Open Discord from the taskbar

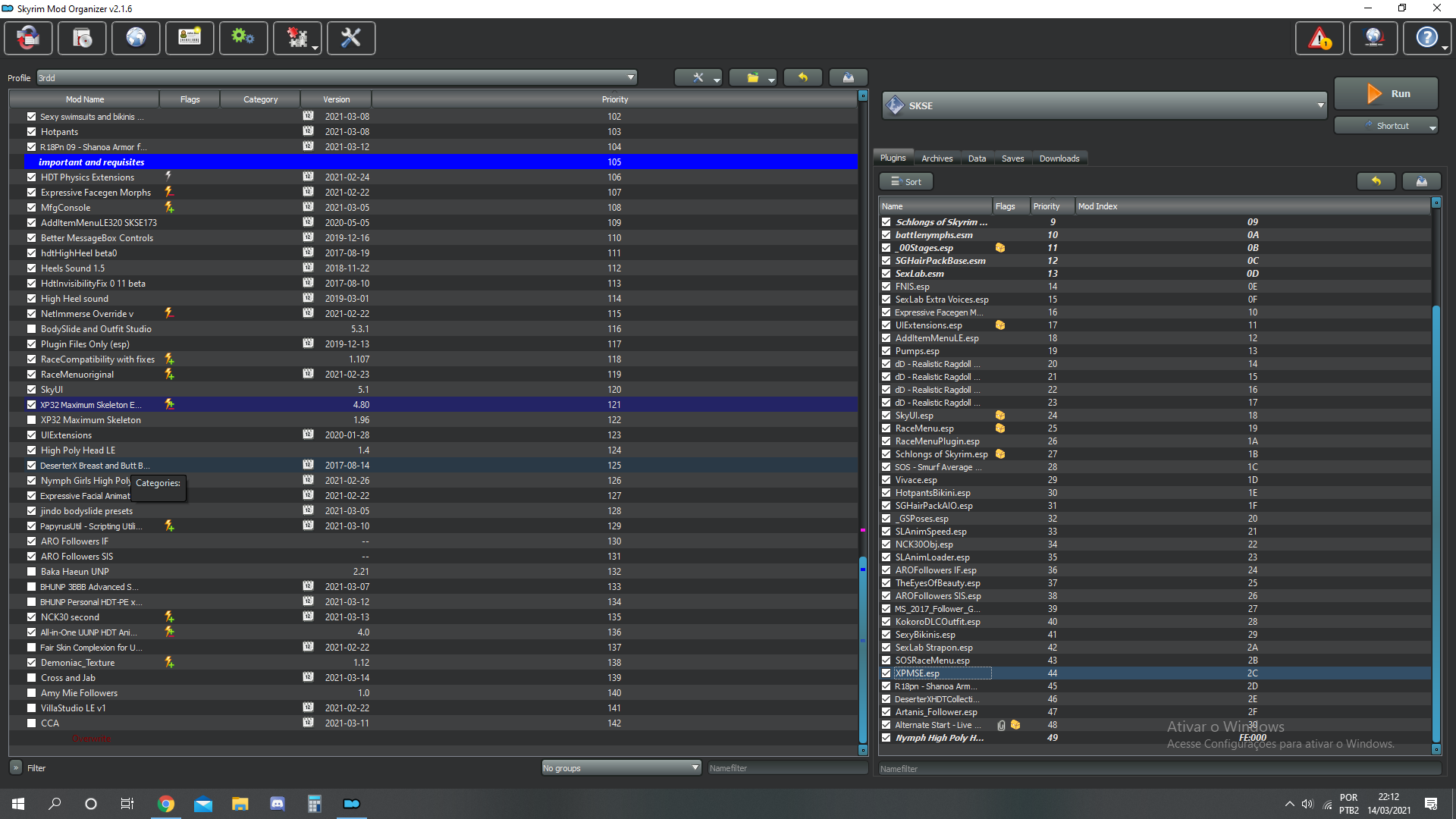(278, 804)
